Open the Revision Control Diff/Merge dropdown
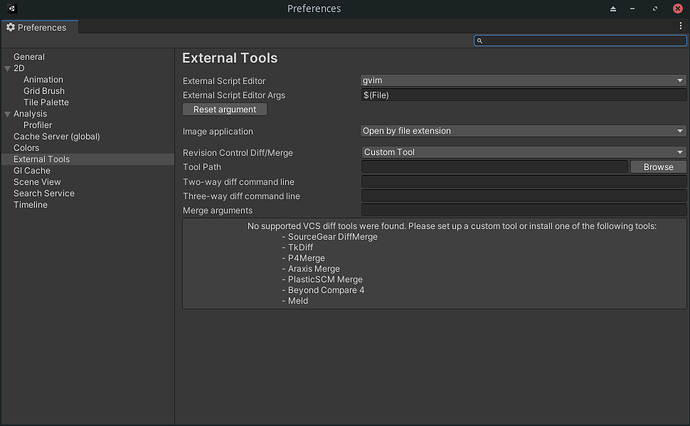Image resolution: width=690 pixels, height=426 pixels. click(x=523, y=152)
